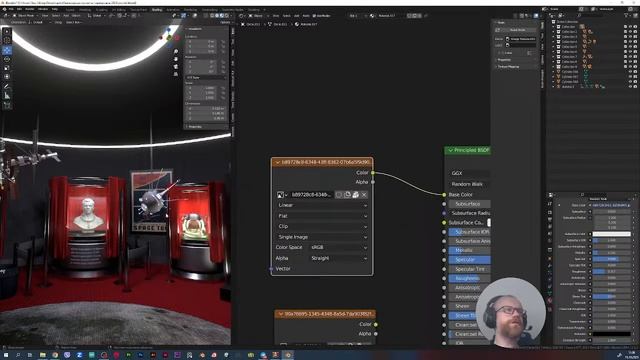This screenshot has width=640, height=360.
Task: Switch viewport to wireframe shading
Action: (x=212, y=16)
